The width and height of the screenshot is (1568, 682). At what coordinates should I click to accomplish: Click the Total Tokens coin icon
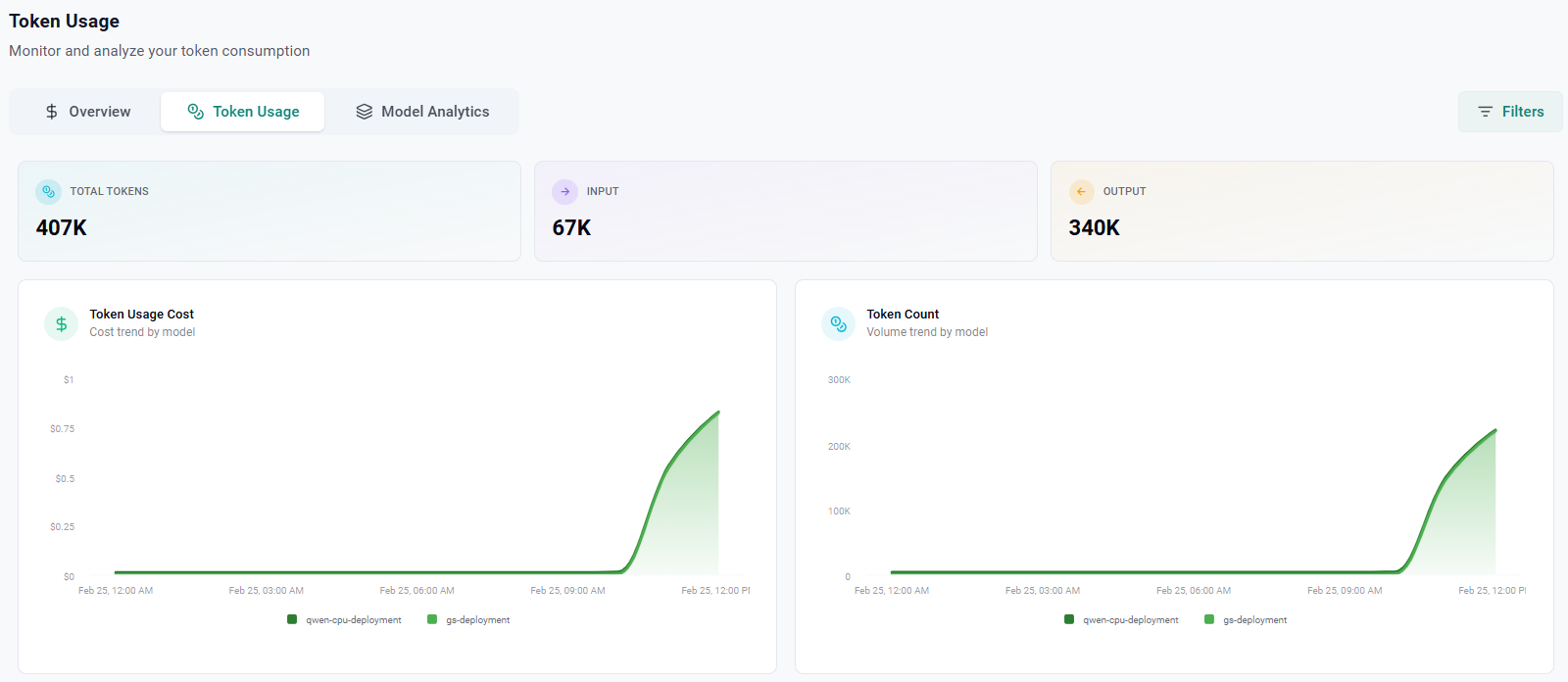[x=48, y=192]
